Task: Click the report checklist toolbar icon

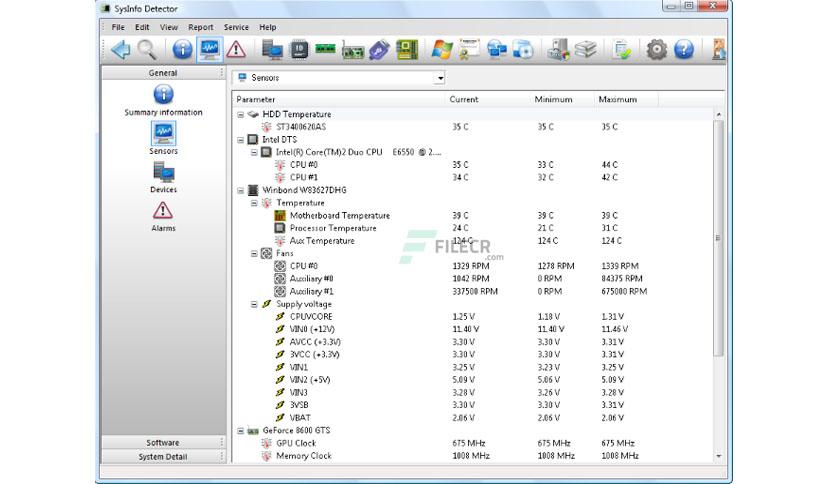Action: pyautogui.click(x=621, y=50)
